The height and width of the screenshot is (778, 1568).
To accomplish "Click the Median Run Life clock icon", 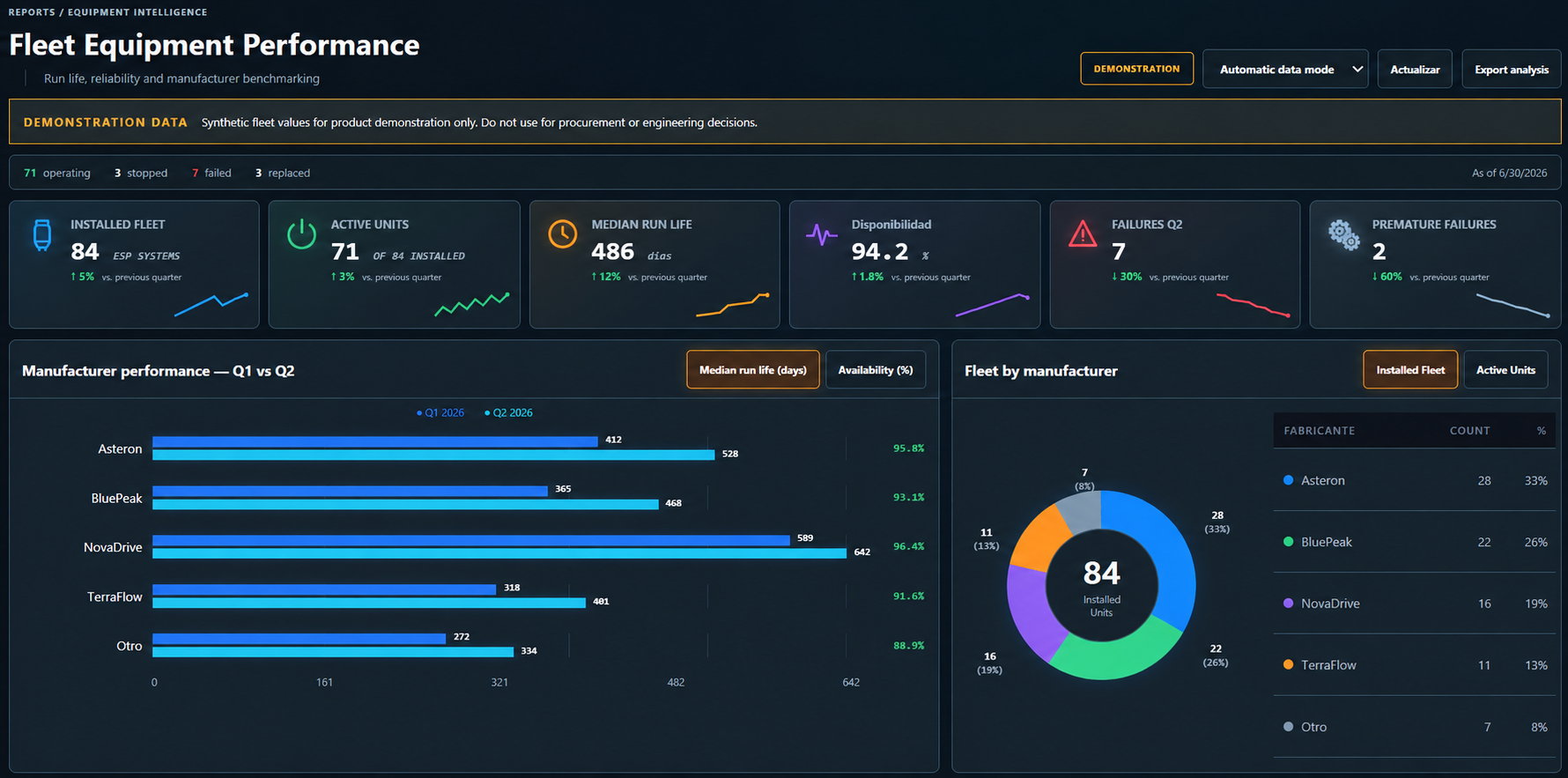I will pos(562,234).
